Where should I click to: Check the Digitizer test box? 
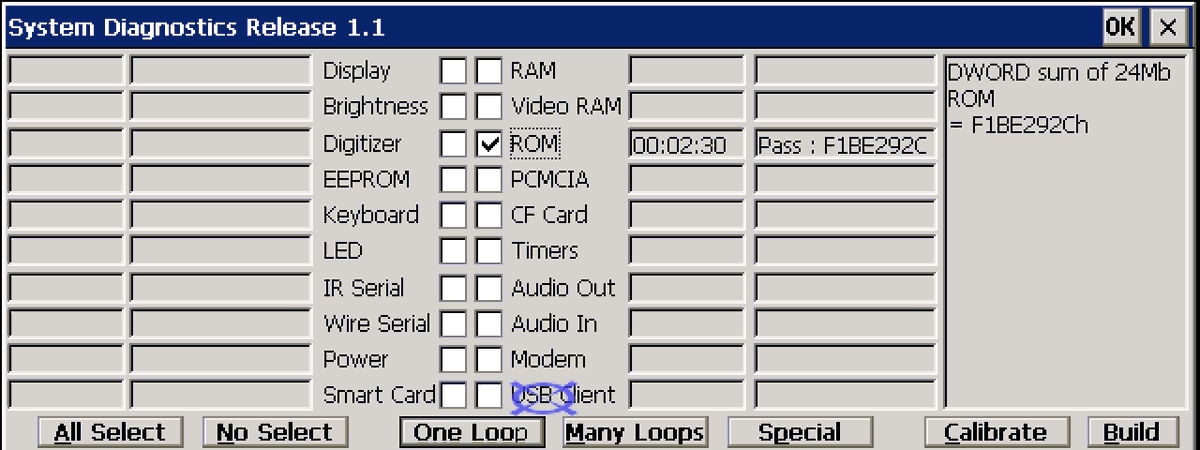click(454, 144)
